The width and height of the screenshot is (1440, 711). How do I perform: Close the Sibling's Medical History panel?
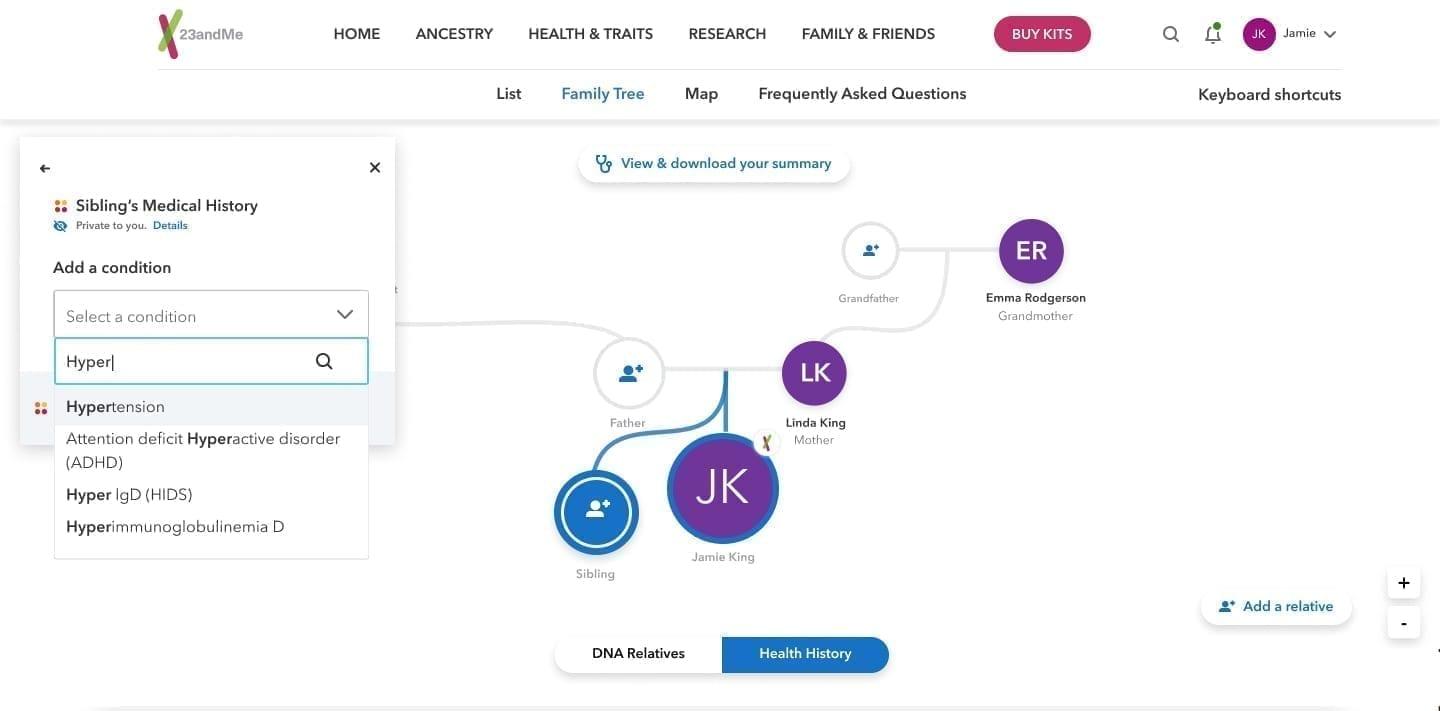[x=375, y=168]
